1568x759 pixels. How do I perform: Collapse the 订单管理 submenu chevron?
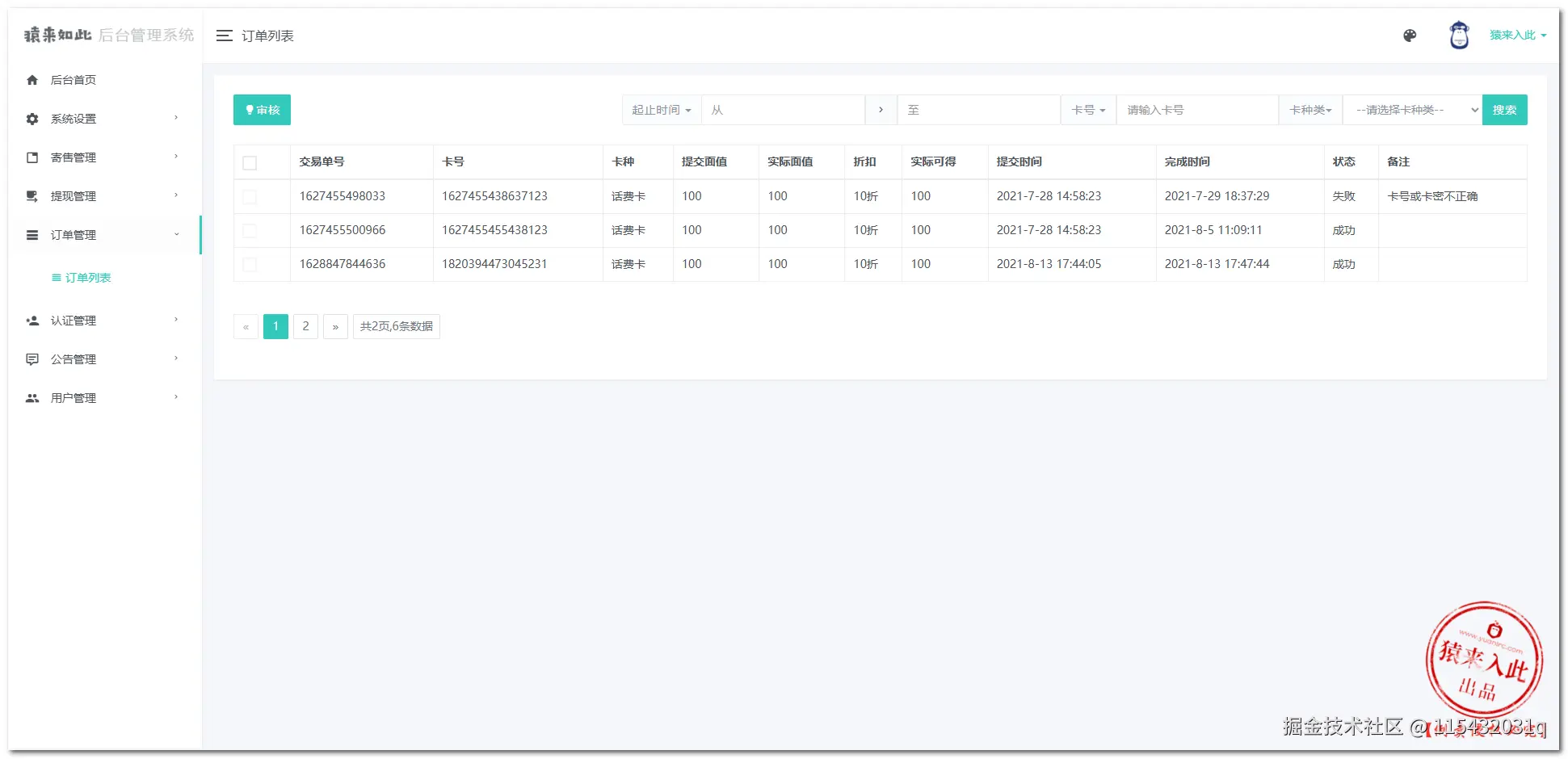pos(176,234)
